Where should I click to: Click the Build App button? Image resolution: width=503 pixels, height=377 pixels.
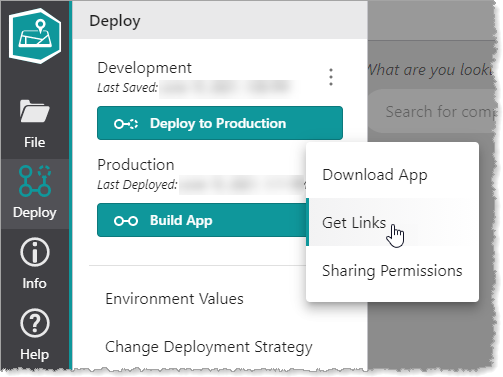(202, 220)
